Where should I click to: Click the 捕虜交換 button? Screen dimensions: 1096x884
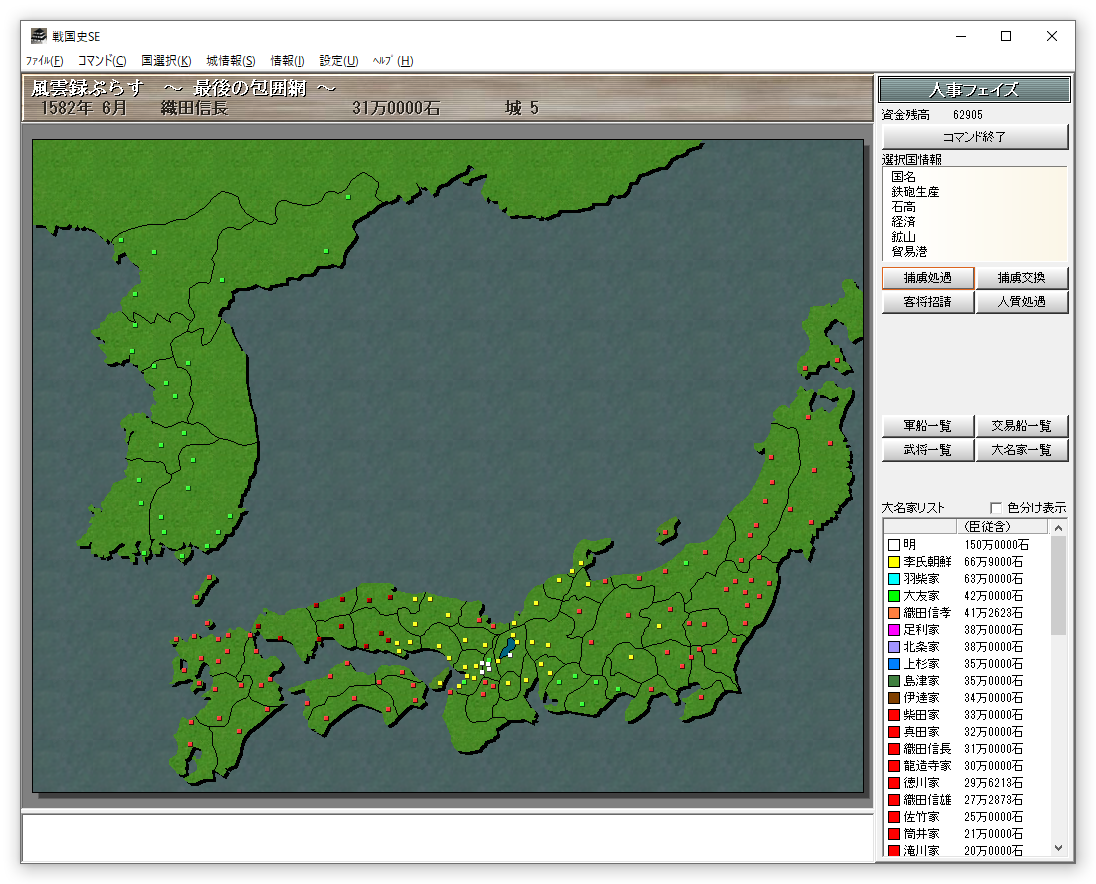tap(1022, 278)
